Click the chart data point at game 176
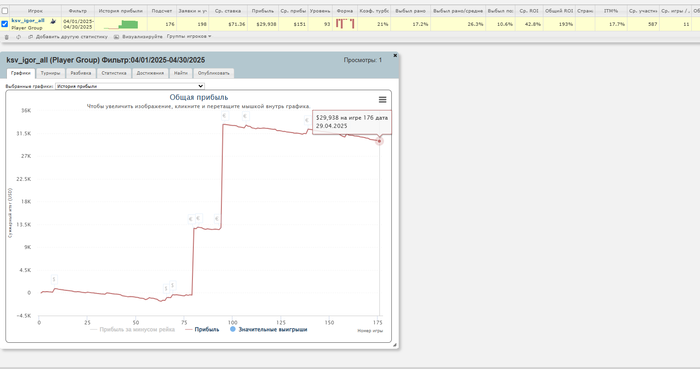 pos(379,141)
